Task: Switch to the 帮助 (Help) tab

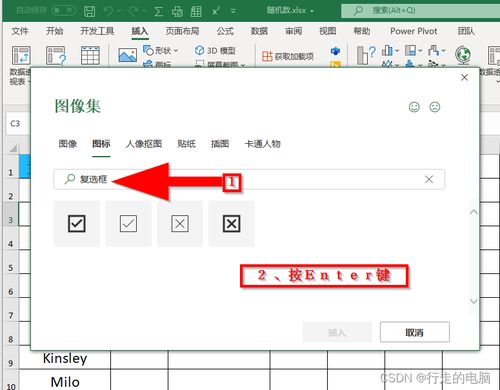Action: point(362,31)
